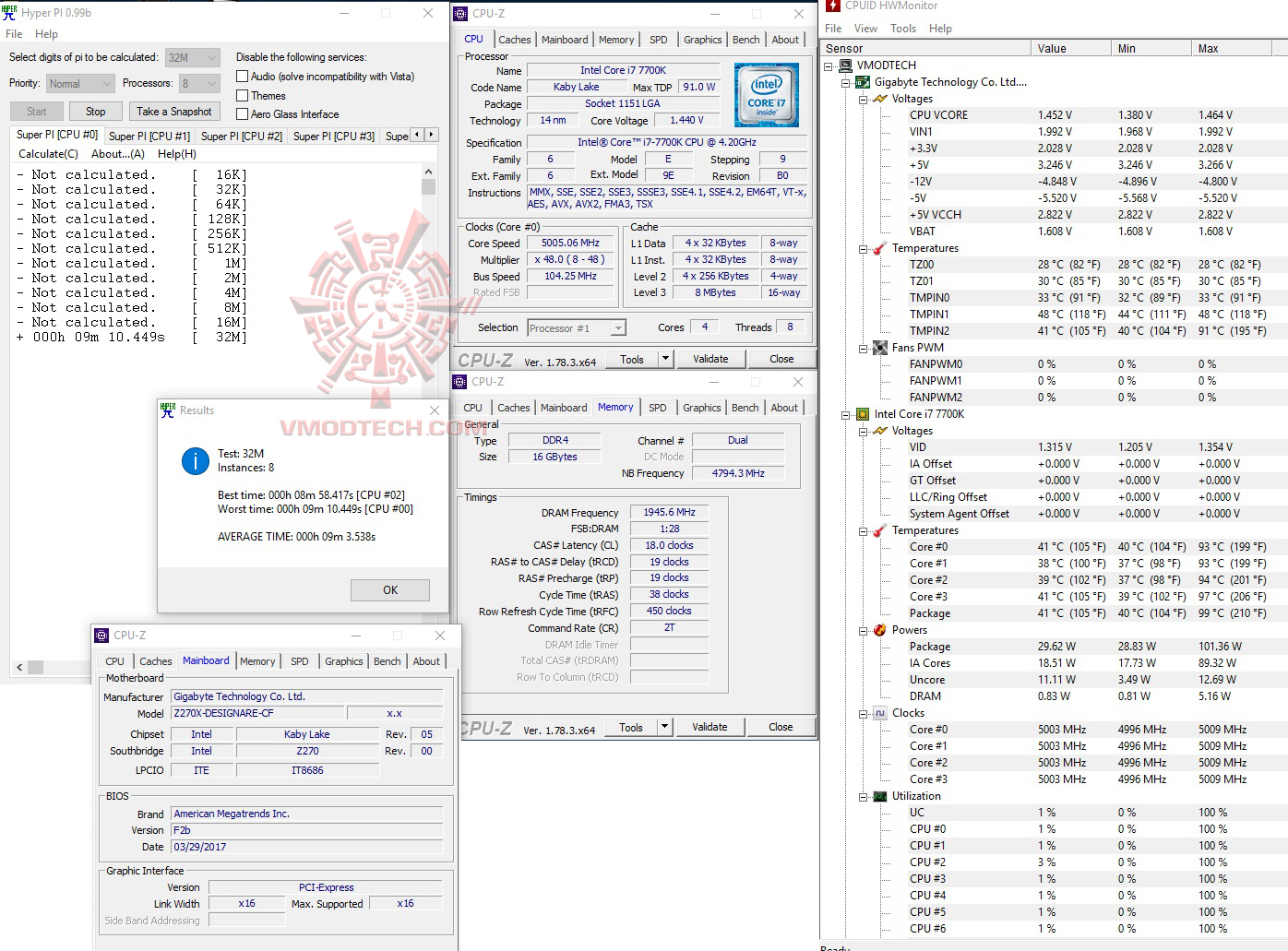Click OK in the Results dialog

coord(390,590)
